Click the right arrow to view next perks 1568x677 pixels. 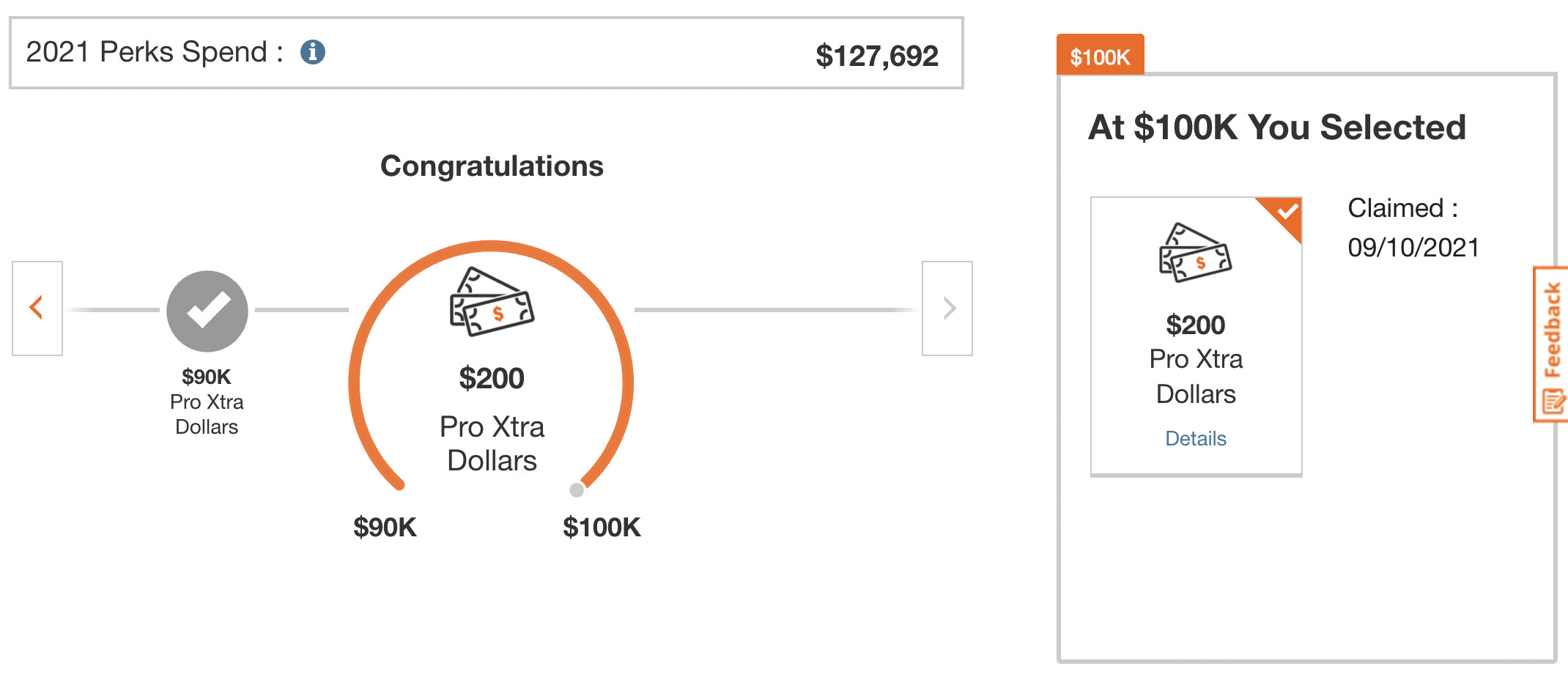[947, 308]
